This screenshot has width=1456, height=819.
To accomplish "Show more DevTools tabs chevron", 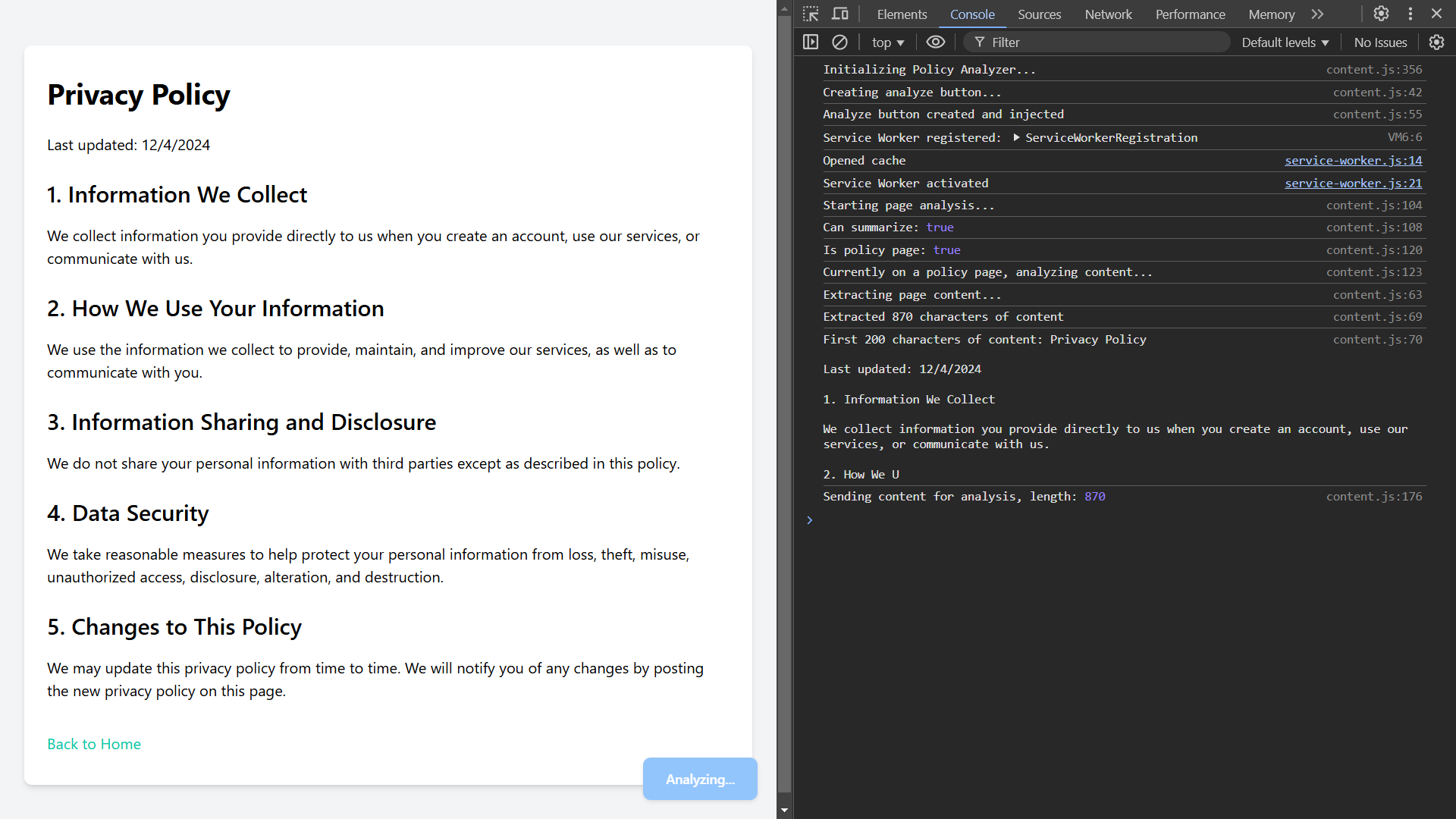I will pos(1317,14).
